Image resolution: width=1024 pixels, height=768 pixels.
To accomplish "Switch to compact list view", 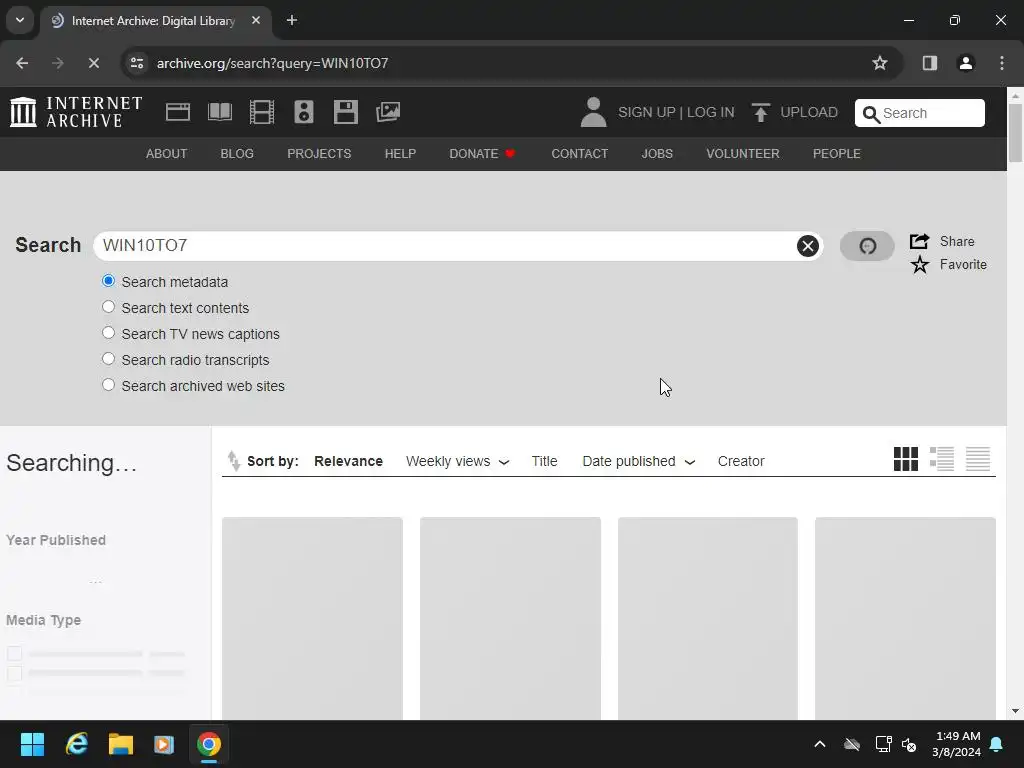I will click(978, 459).
